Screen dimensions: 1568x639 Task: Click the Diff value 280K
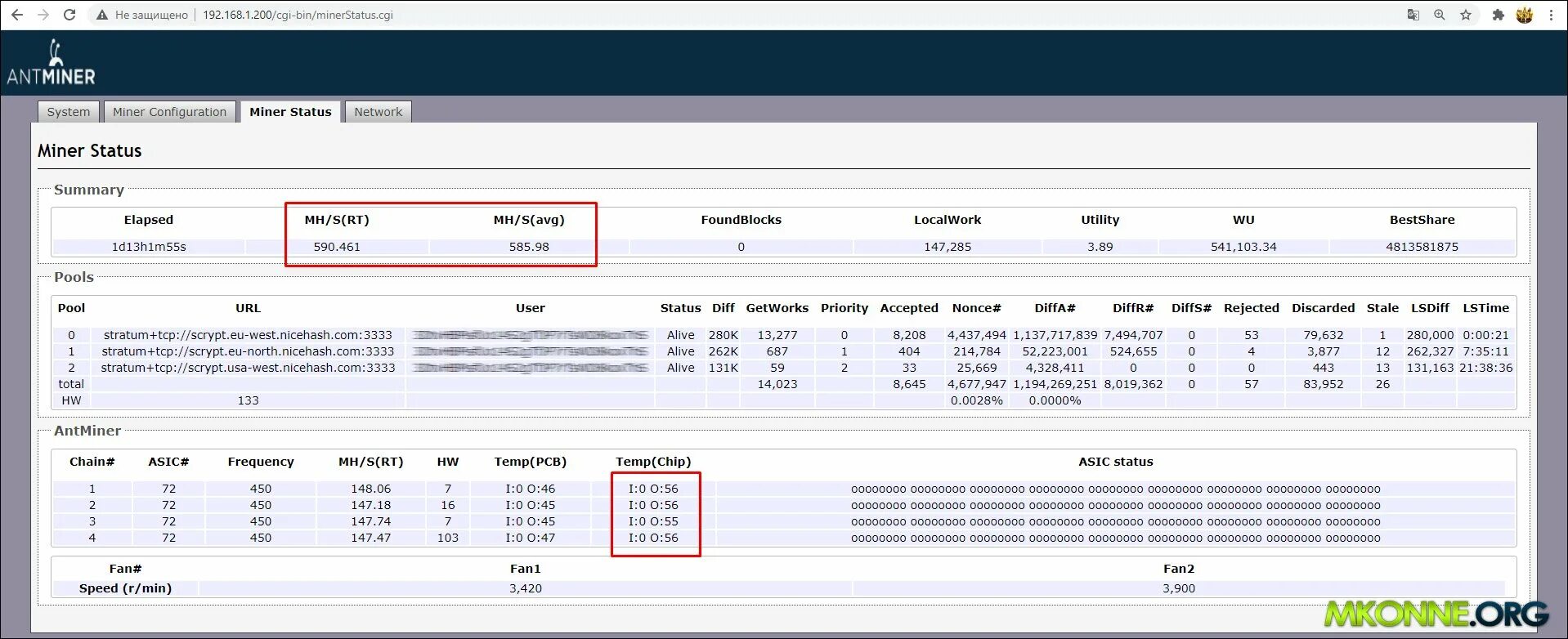click(x=723, y=335)
